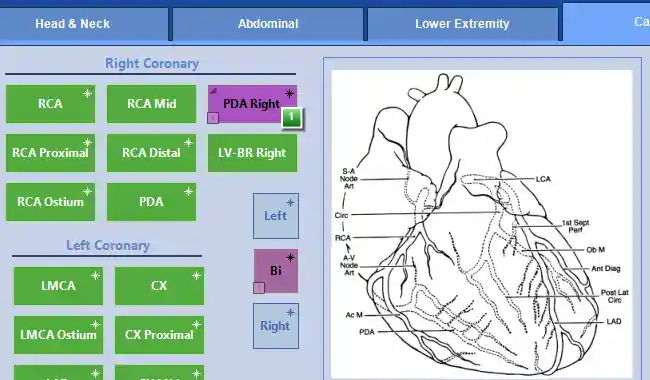Screen dimensions: 650x380
Task: Select the LV-BR Right button
Action: (252, 152)
